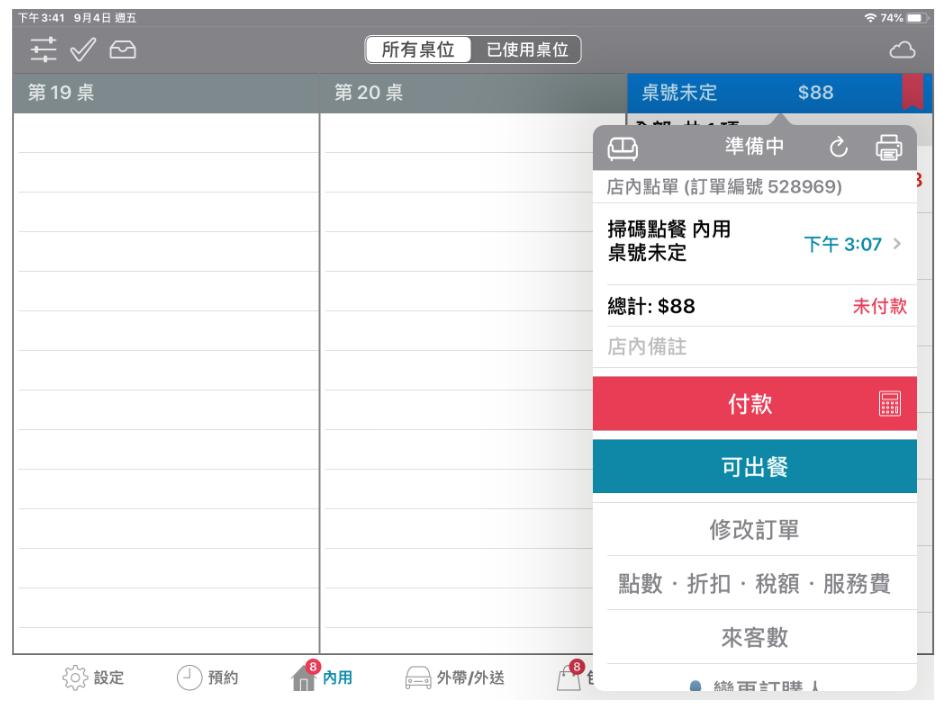
Task: Tap the red bookmark ribbon on order header
Action: coord(912,91)
